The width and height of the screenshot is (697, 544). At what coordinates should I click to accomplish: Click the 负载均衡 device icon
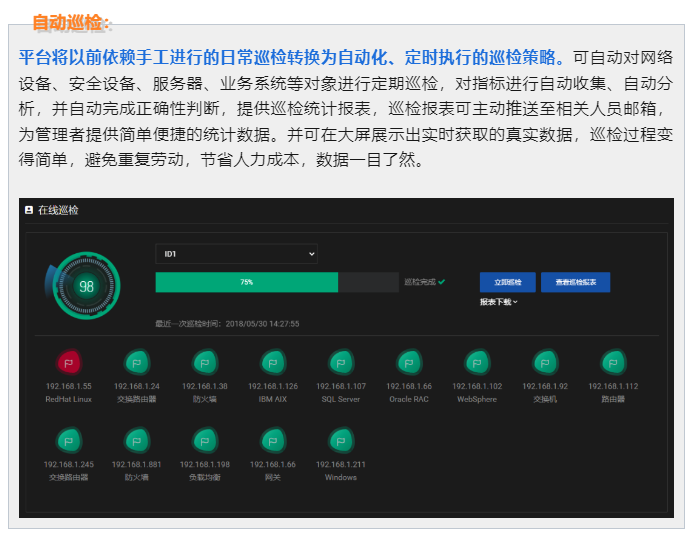pyautogui.click(x=204, y=440)
